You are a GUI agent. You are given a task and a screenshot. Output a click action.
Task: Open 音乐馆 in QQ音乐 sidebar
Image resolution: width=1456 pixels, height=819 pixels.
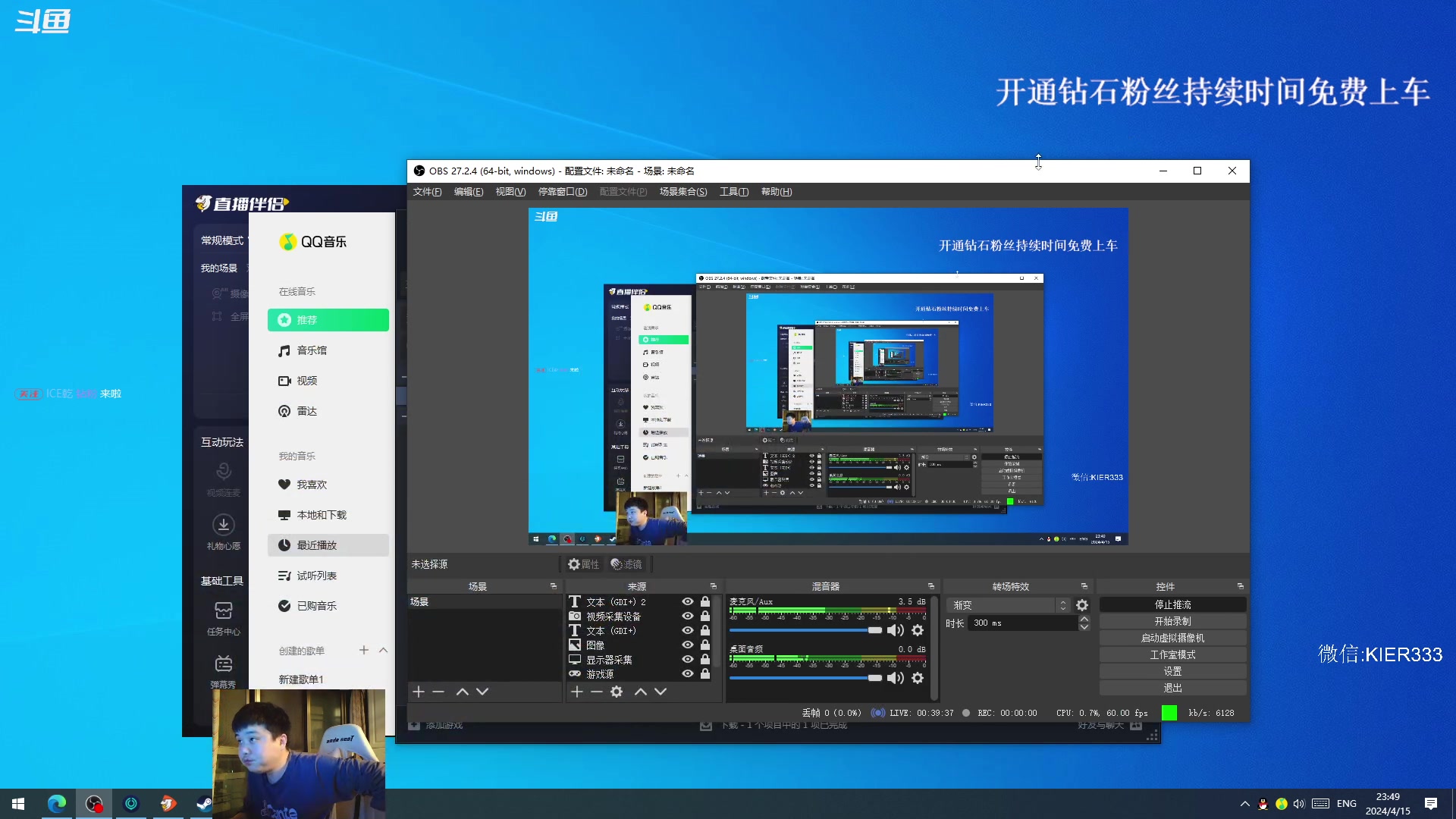tap(328, 350)
